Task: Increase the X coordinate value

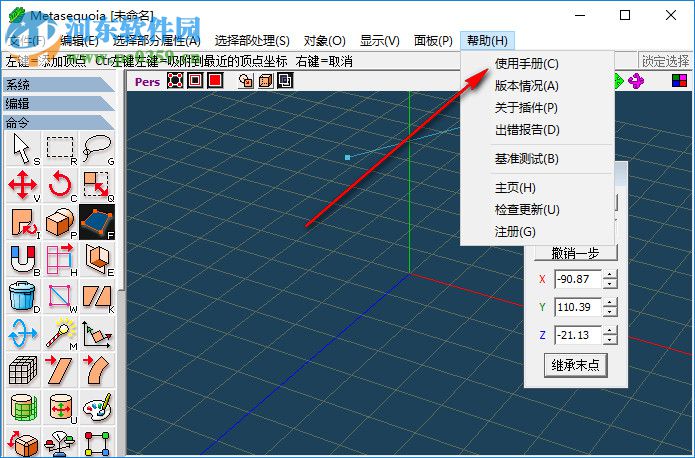Action: pyautogui.click(x=610, y=274)
